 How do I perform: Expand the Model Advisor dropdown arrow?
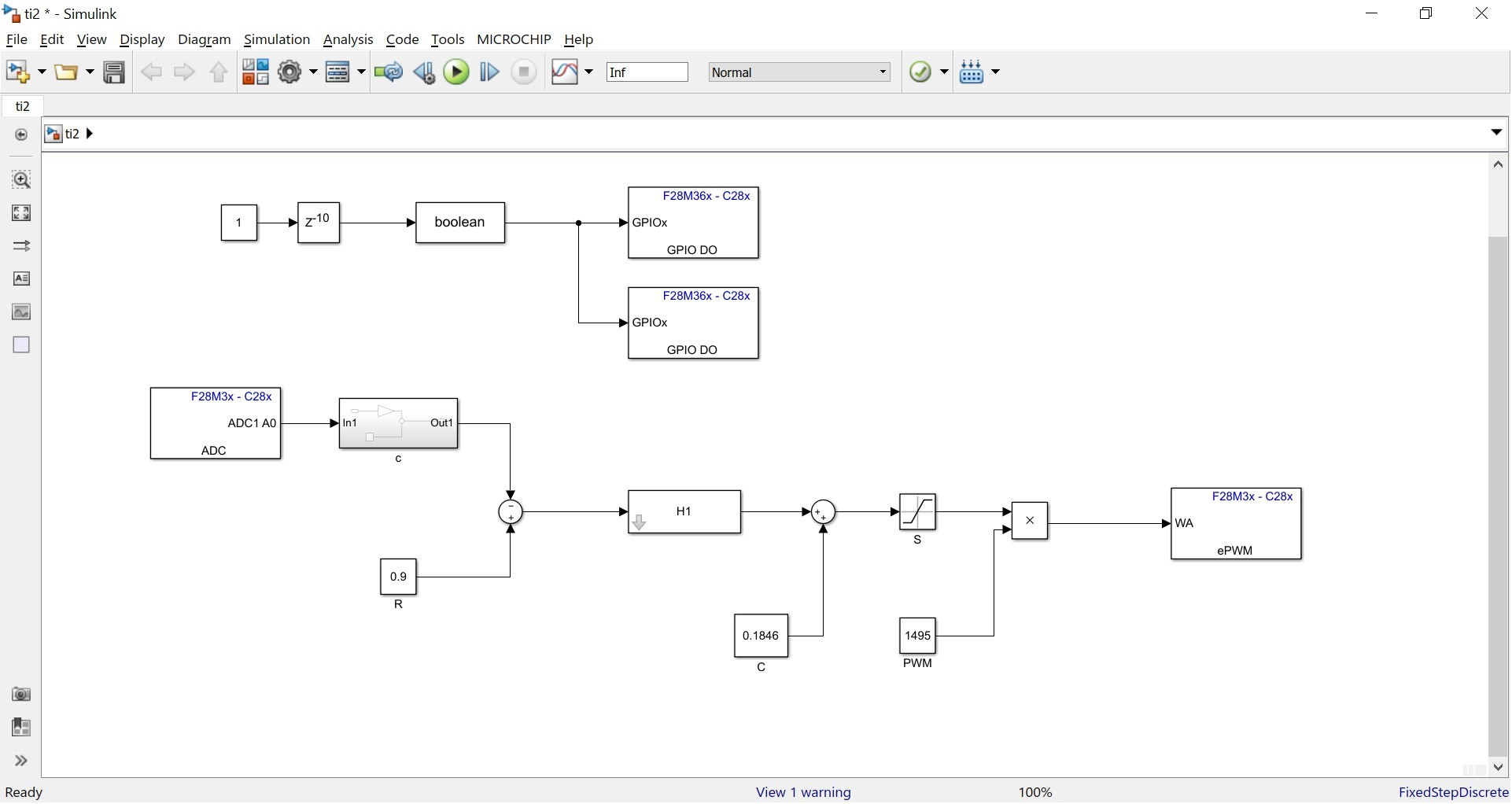(944, 72)
